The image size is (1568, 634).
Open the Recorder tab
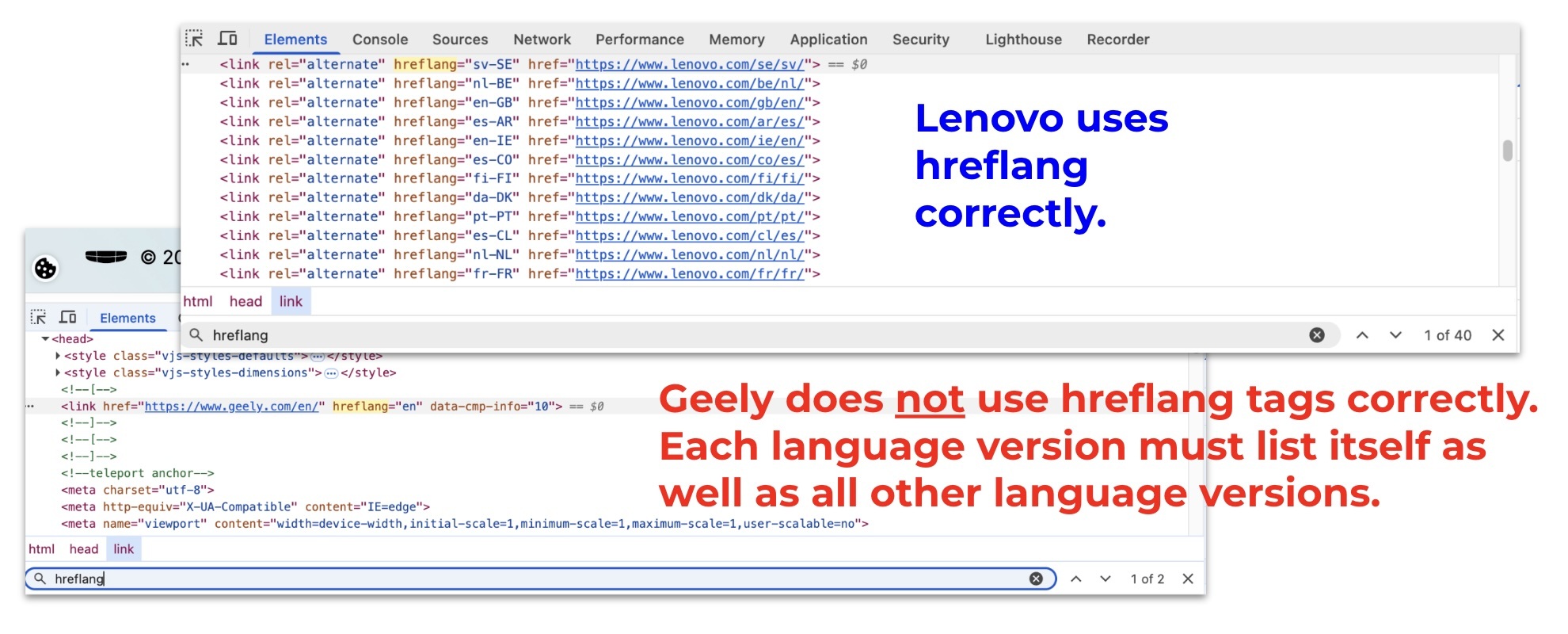tap(1117, 39)
